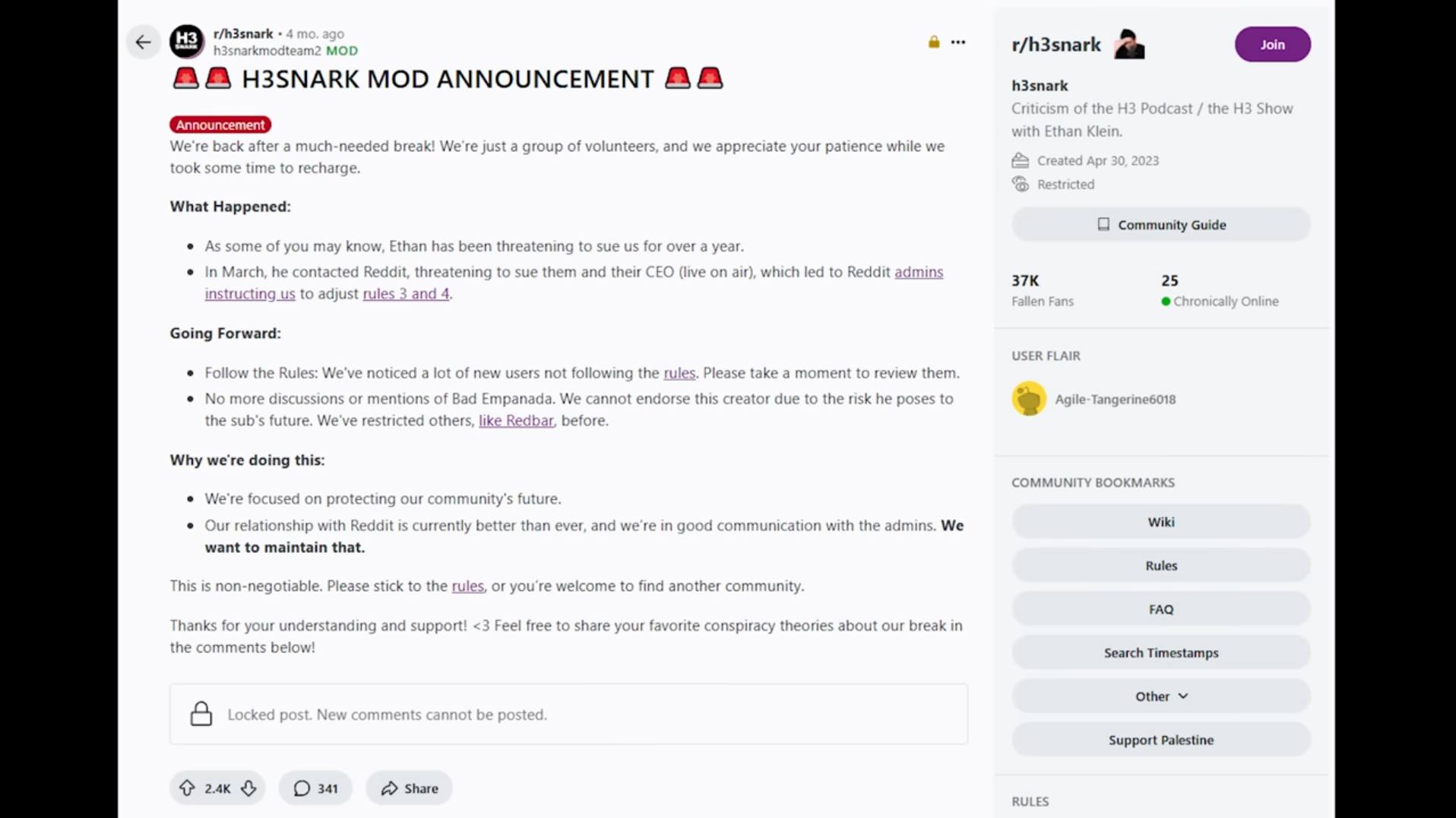Open the FAQ bookmark

(x=1160, y=608)
